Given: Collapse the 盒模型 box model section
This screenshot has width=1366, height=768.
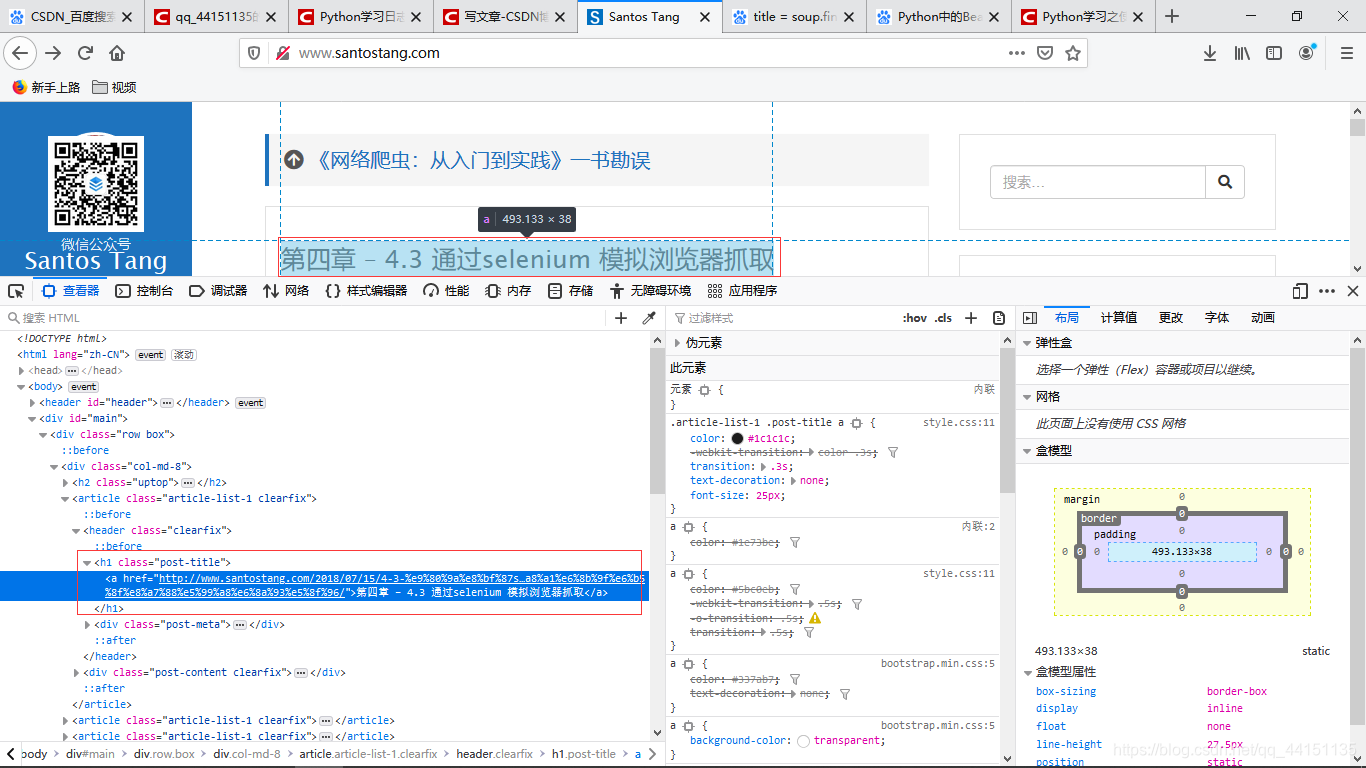Looking at the screenshot, I should click(x=1026, y=451).
